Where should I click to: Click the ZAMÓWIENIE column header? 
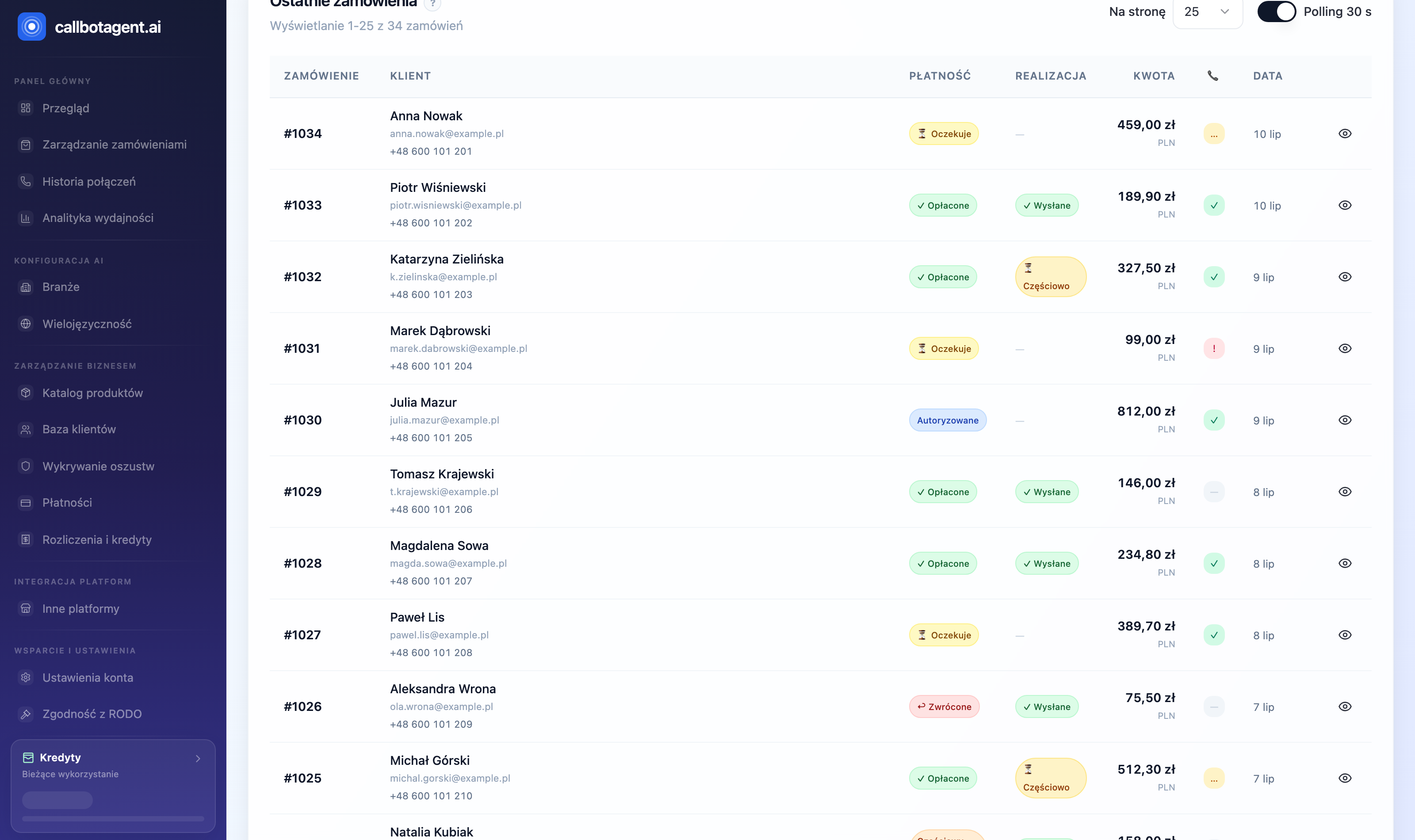[321, 76]
